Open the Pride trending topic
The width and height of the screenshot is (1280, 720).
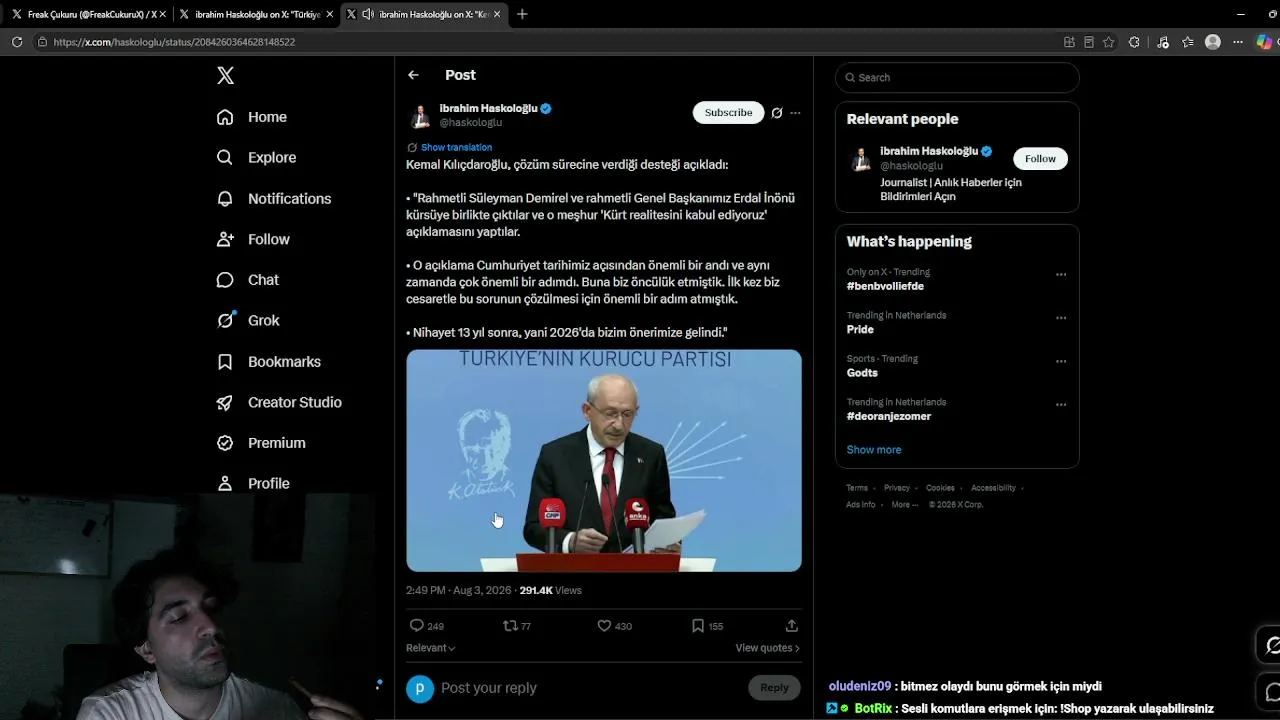coord(860,329)
